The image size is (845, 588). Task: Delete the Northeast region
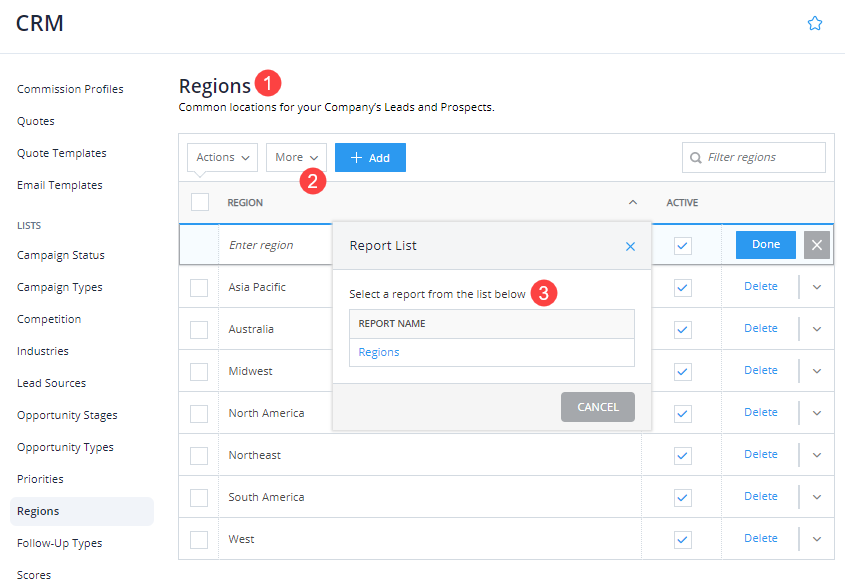760,454
